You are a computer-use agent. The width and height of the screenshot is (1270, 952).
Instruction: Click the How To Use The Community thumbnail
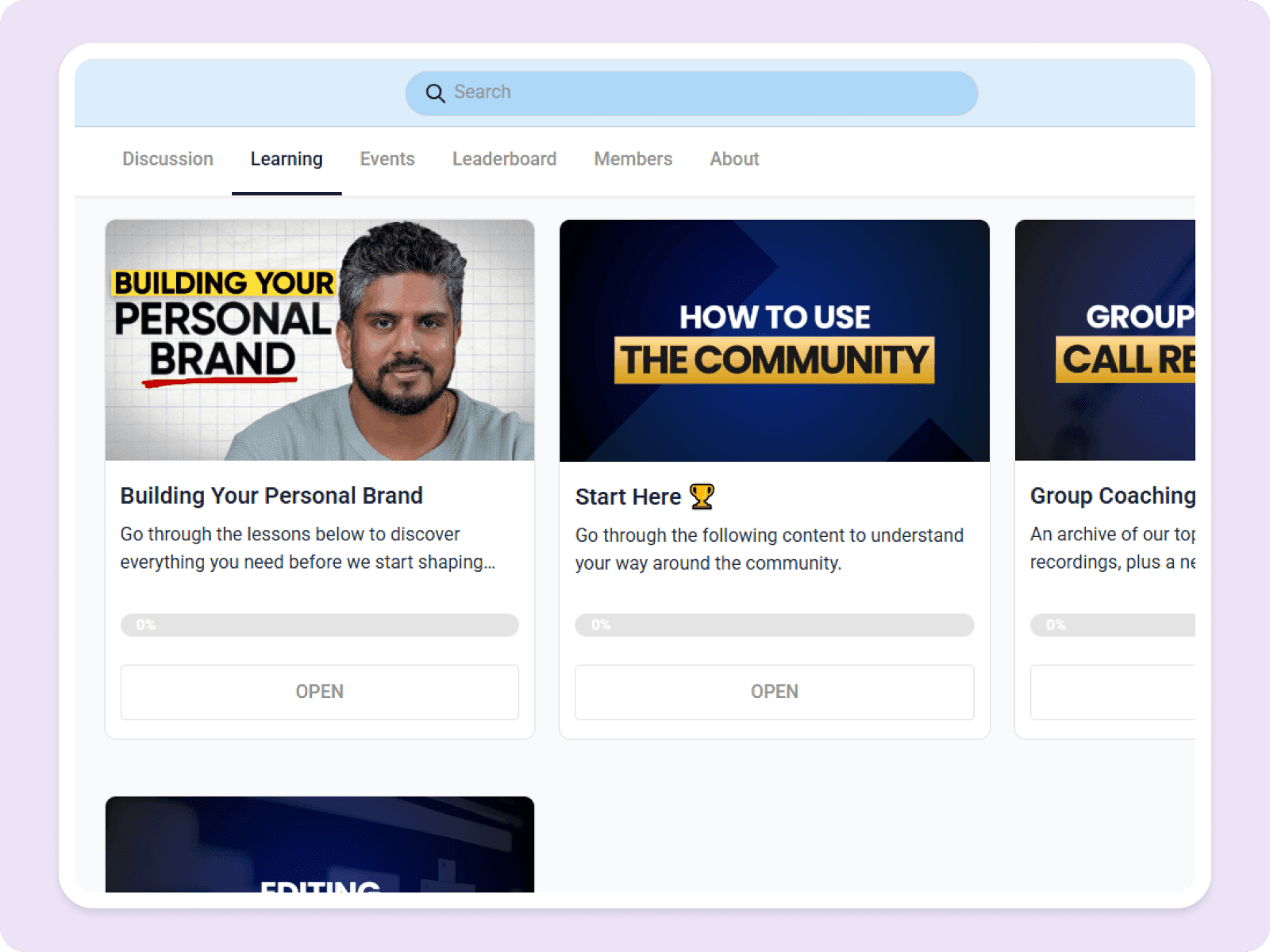click(x=775, y=340)
